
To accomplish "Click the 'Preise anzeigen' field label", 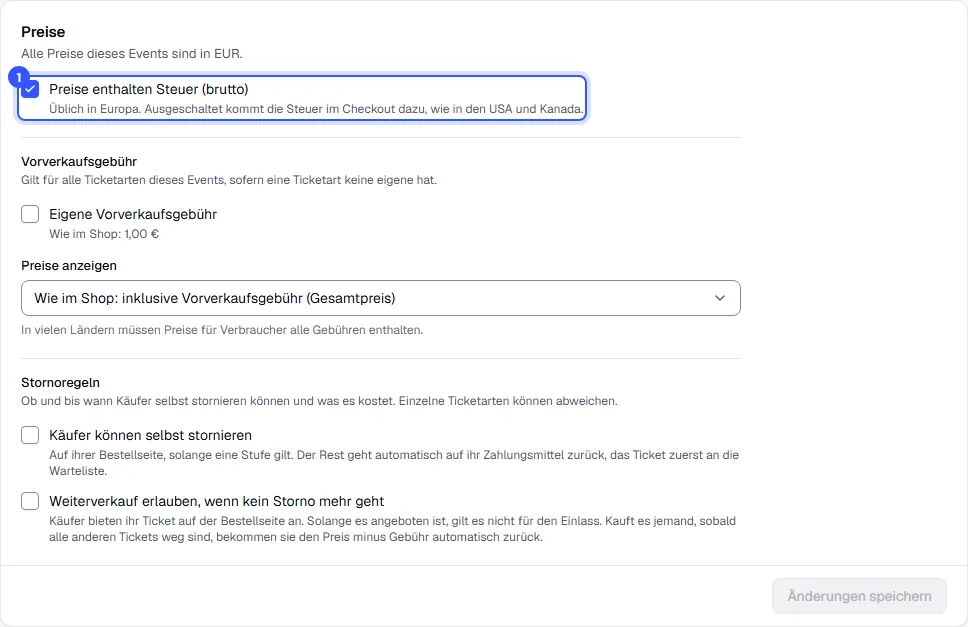I will (x=69, y=265).
